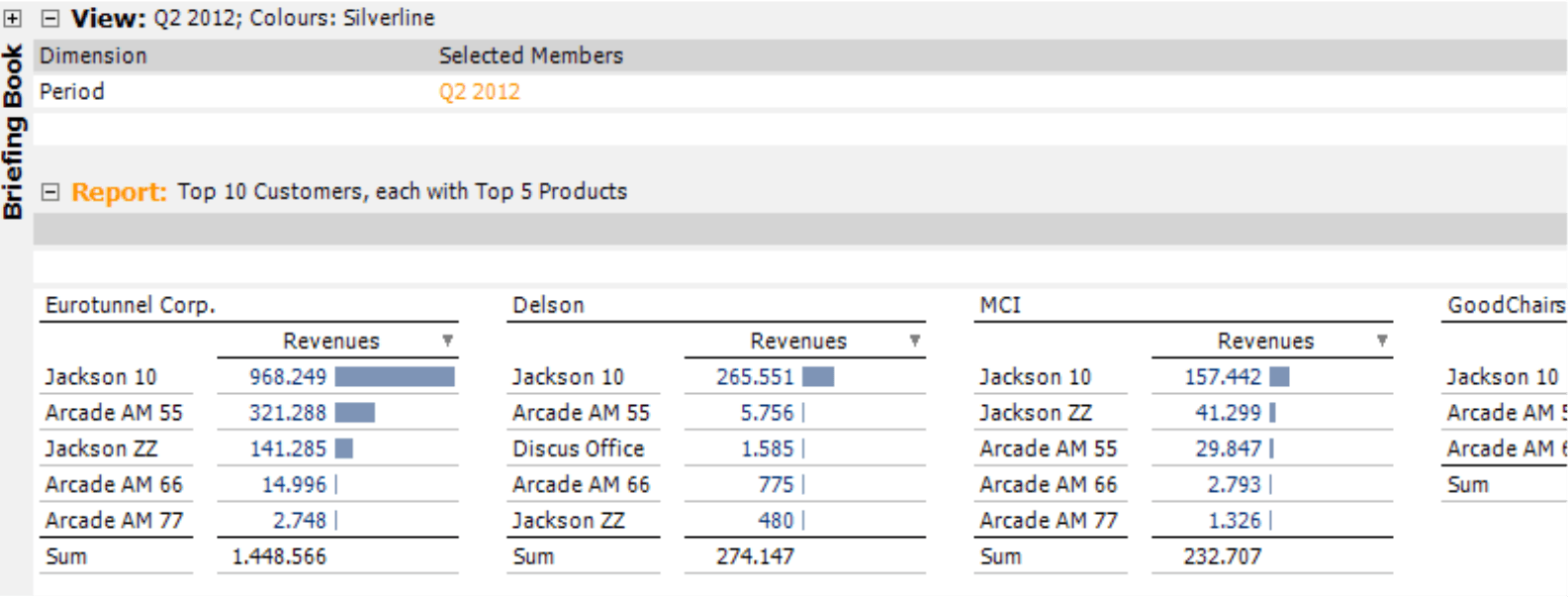Viewport: 1568px width, 597px height.
Task: Click the Delson customer heading
Action: 549,305
